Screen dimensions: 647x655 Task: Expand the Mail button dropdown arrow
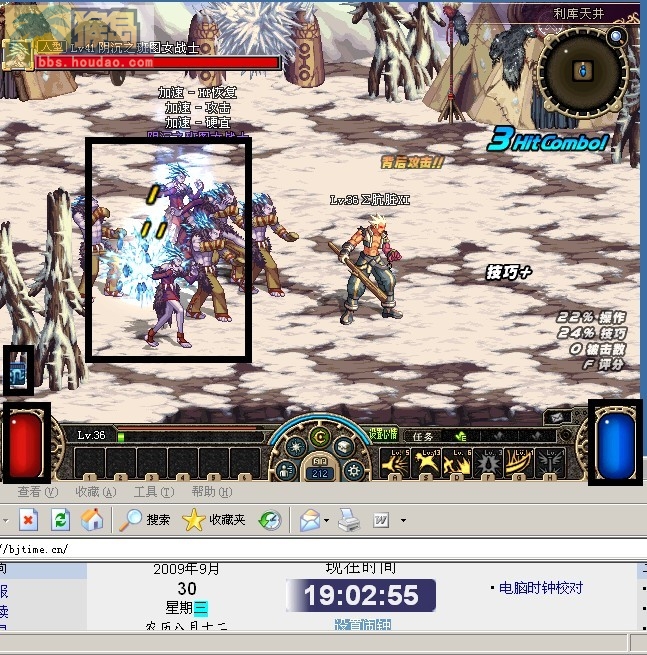click(x=326, y=520)
